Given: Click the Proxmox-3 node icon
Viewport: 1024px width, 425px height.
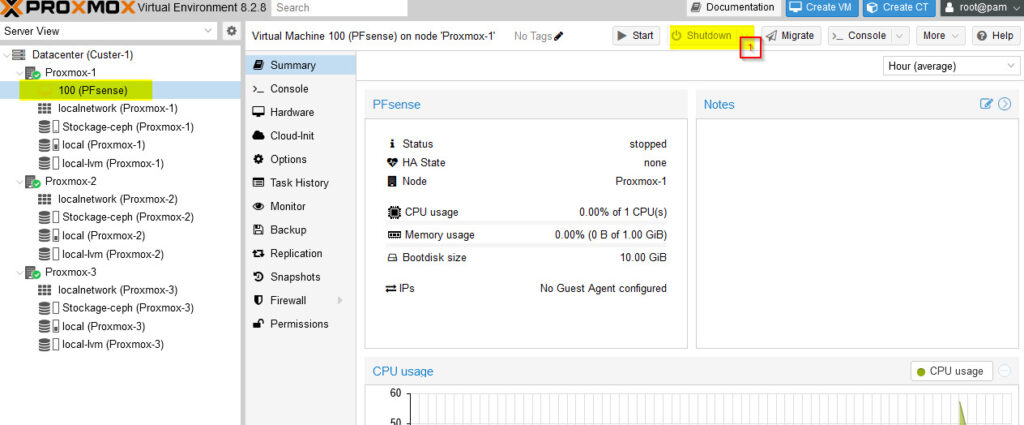Looking at the screenshot, I should click(x=33, y=272).
